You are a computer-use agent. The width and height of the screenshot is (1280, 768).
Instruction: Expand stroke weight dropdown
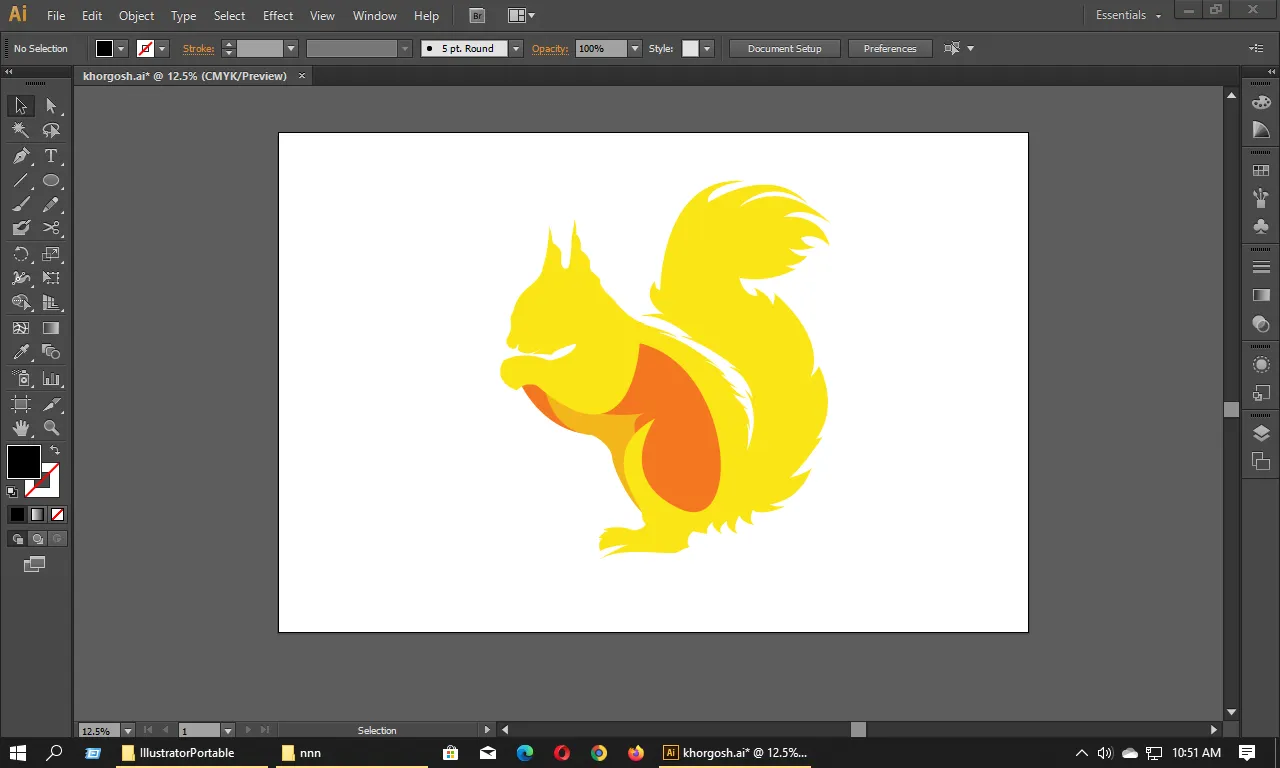(x=291, y=48)
